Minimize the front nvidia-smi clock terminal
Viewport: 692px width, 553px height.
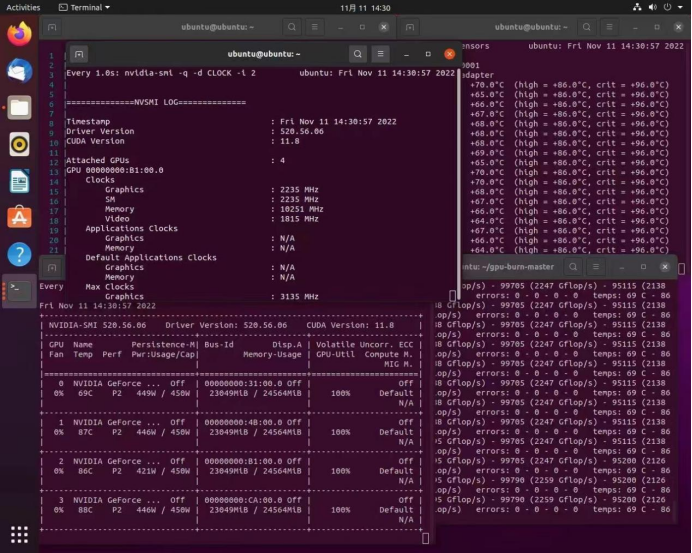pyautogui.click(x=406, y=54)
